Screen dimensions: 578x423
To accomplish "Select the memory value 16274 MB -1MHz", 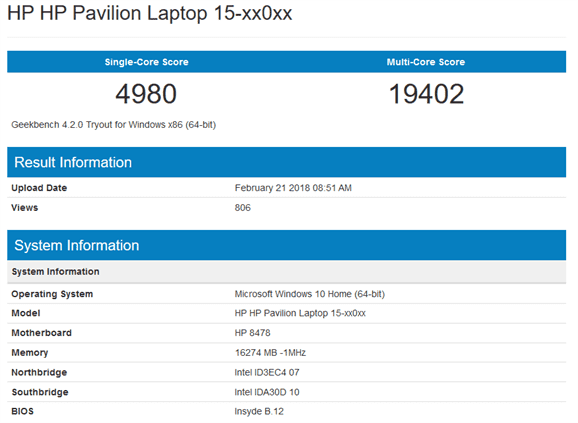I will (x=270, y=353).
